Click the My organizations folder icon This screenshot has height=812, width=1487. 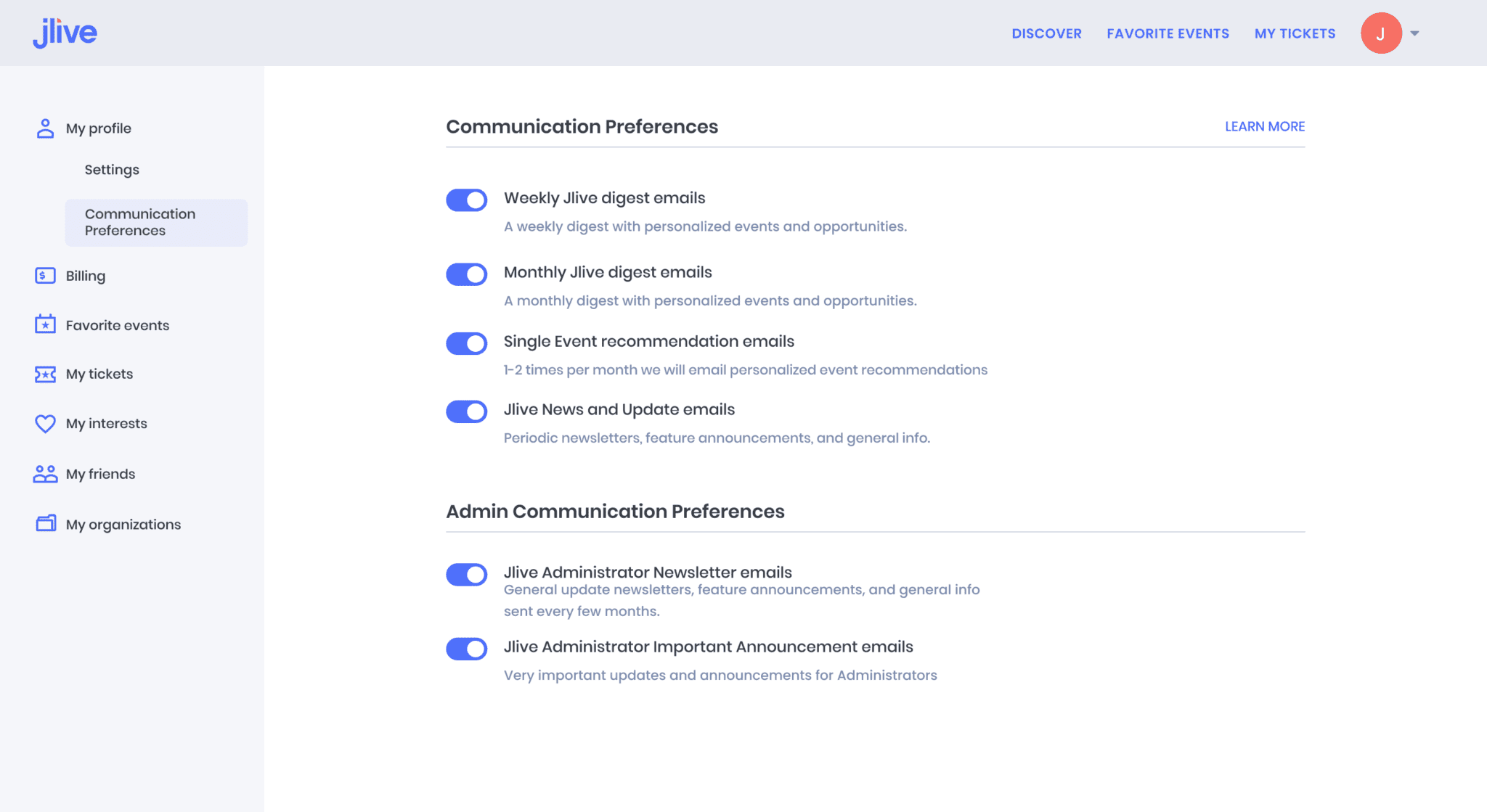[46, 523]
